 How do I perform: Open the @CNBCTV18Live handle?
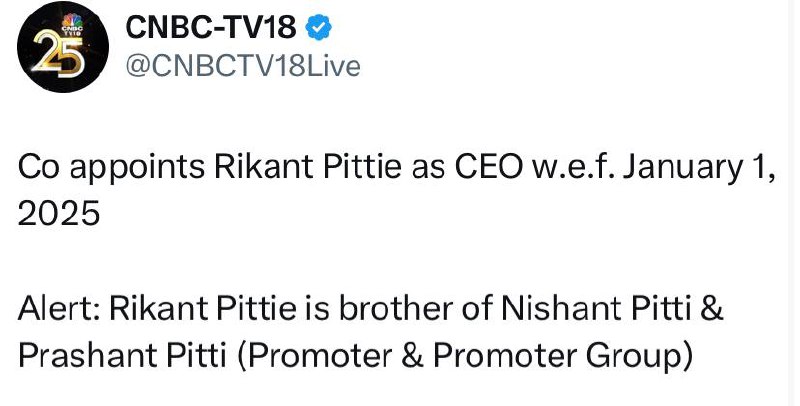tap(243, 66)
